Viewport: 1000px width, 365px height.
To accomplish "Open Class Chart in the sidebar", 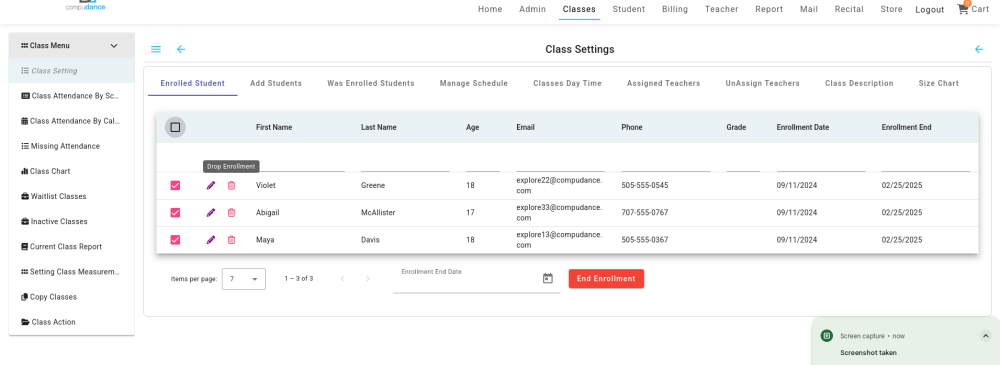I will [71, 171].
